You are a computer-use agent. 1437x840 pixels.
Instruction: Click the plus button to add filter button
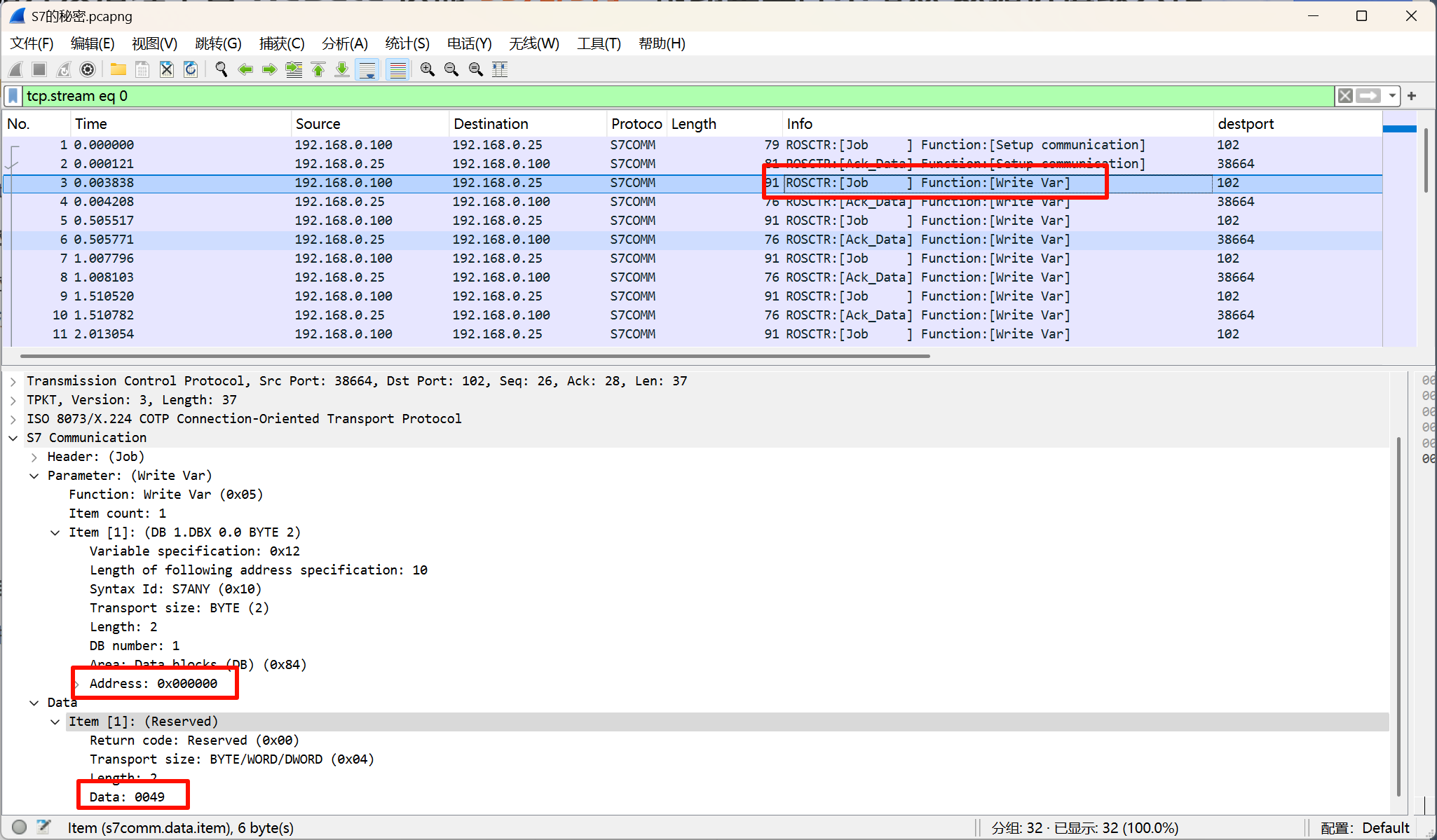pos(1412,96)
